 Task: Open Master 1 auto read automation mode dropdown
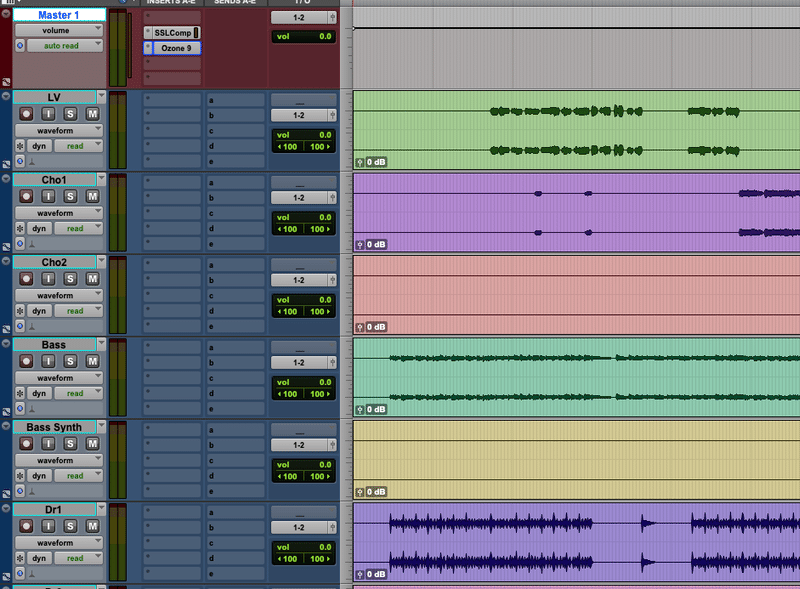point(65,45)
